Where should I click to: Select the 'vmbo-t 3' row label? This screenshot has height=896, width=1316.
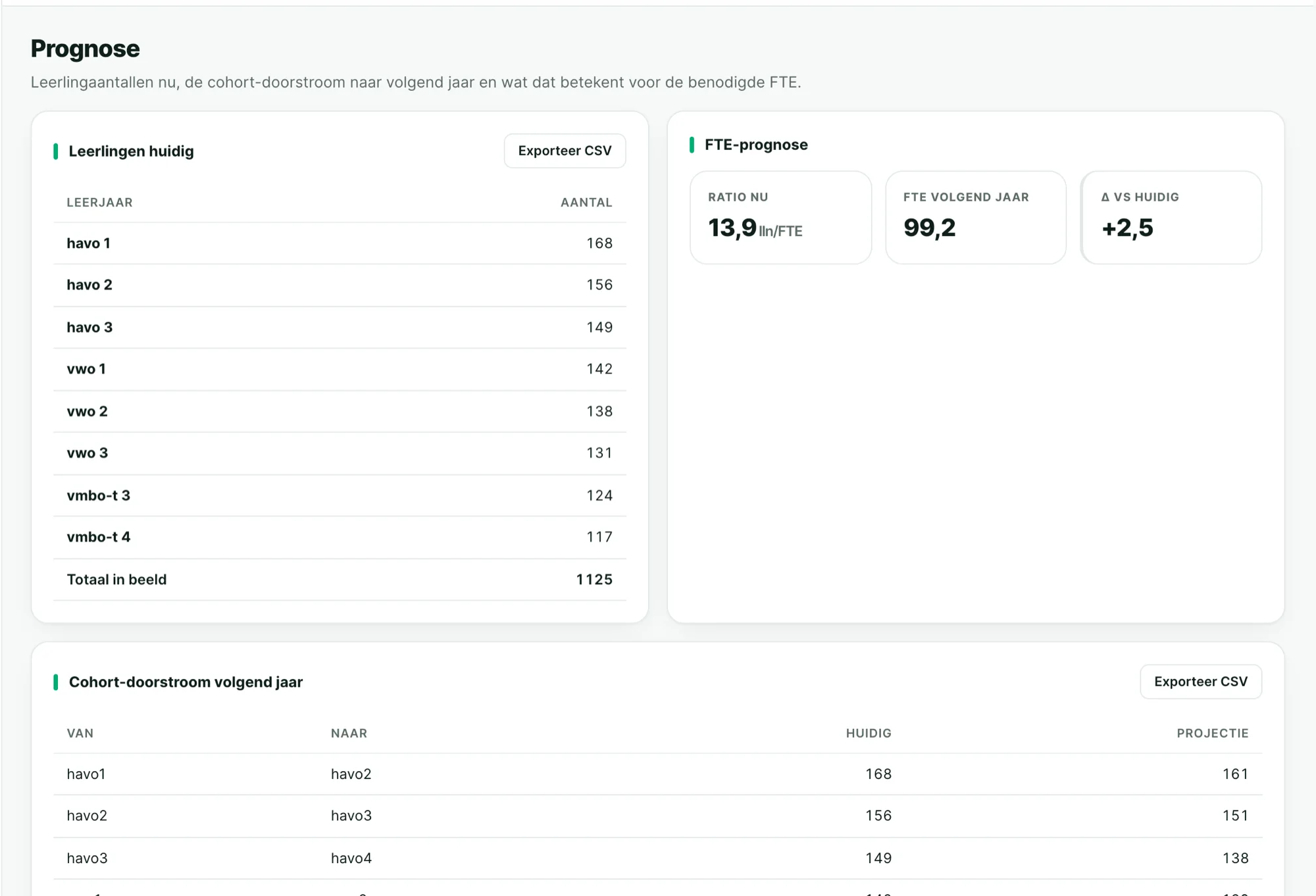(x=99, y=495)
